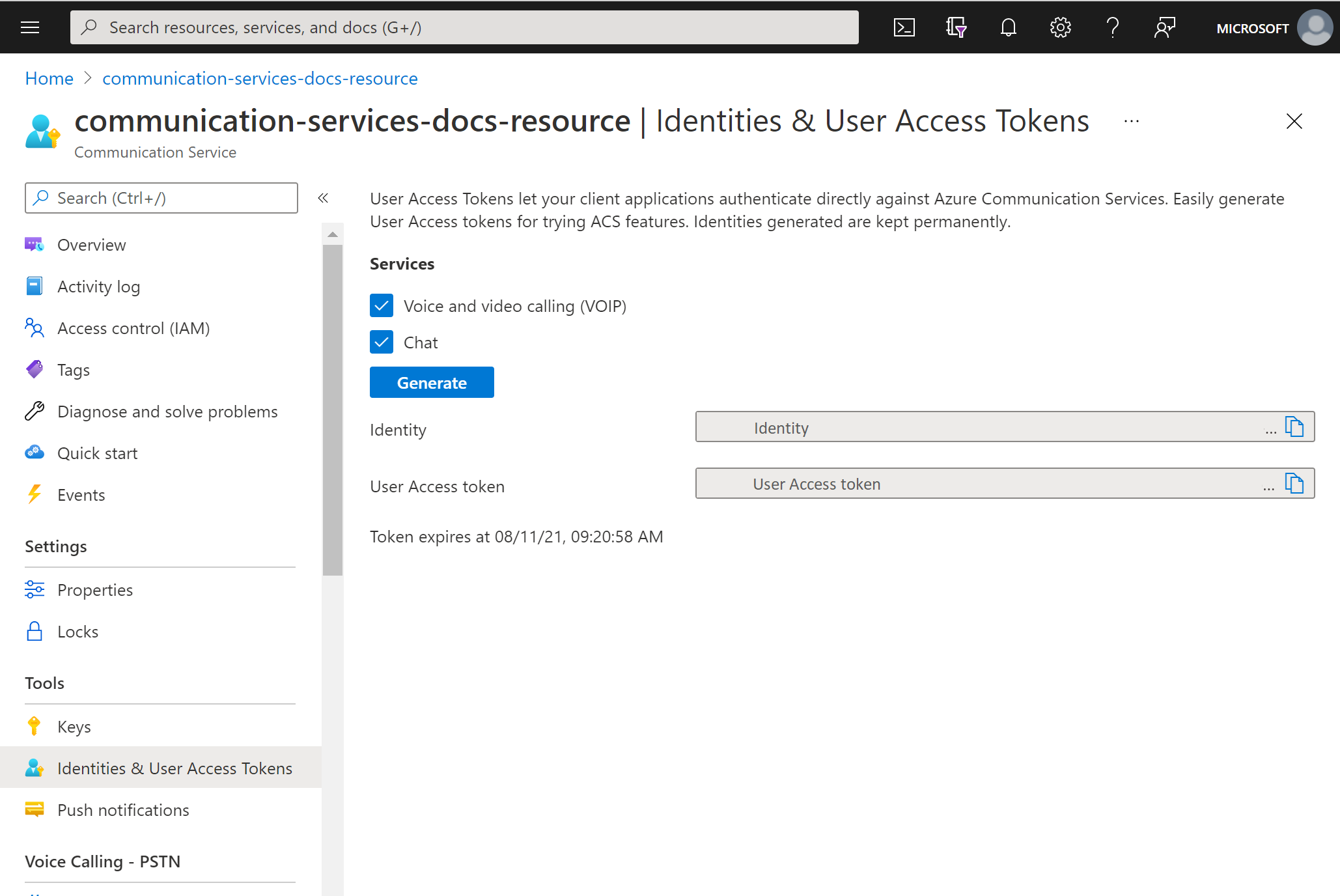This screenshot has width=1340, height=896.
Task: Open the Overview menu item
Action: point(91,245)
